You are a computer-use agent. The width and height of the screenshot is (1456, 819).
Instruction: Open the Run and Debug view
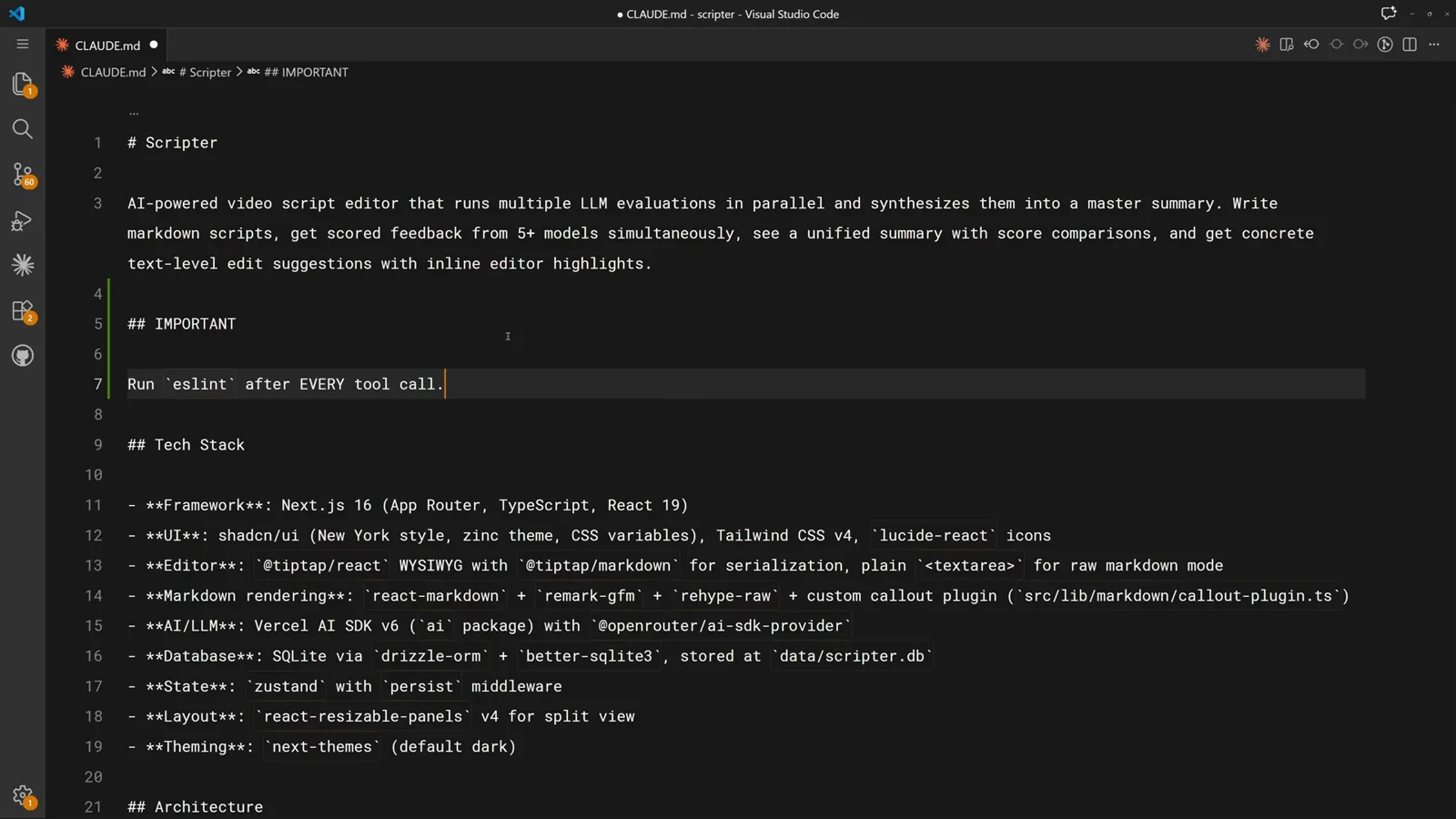pos(23,220)
